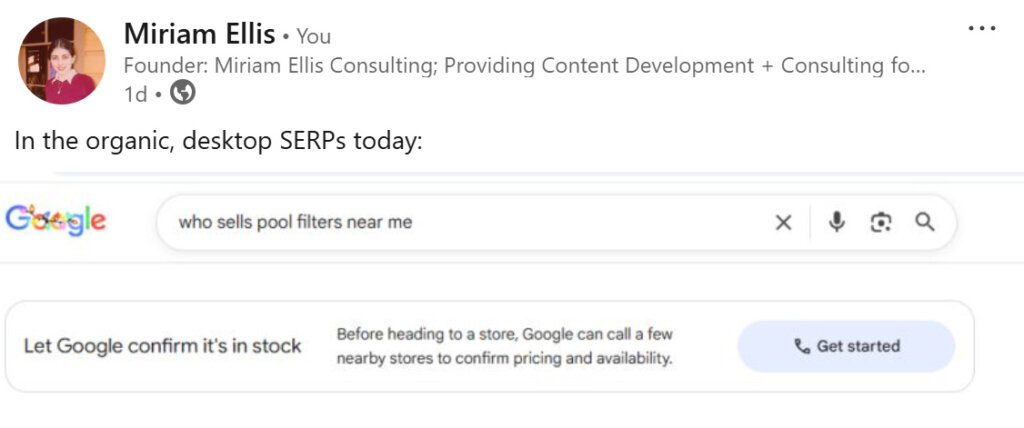Screen dimensions: 1024x428
Task: Start voice search with the microphone icon
Action: pyautogui.click(x=837, y=222)
